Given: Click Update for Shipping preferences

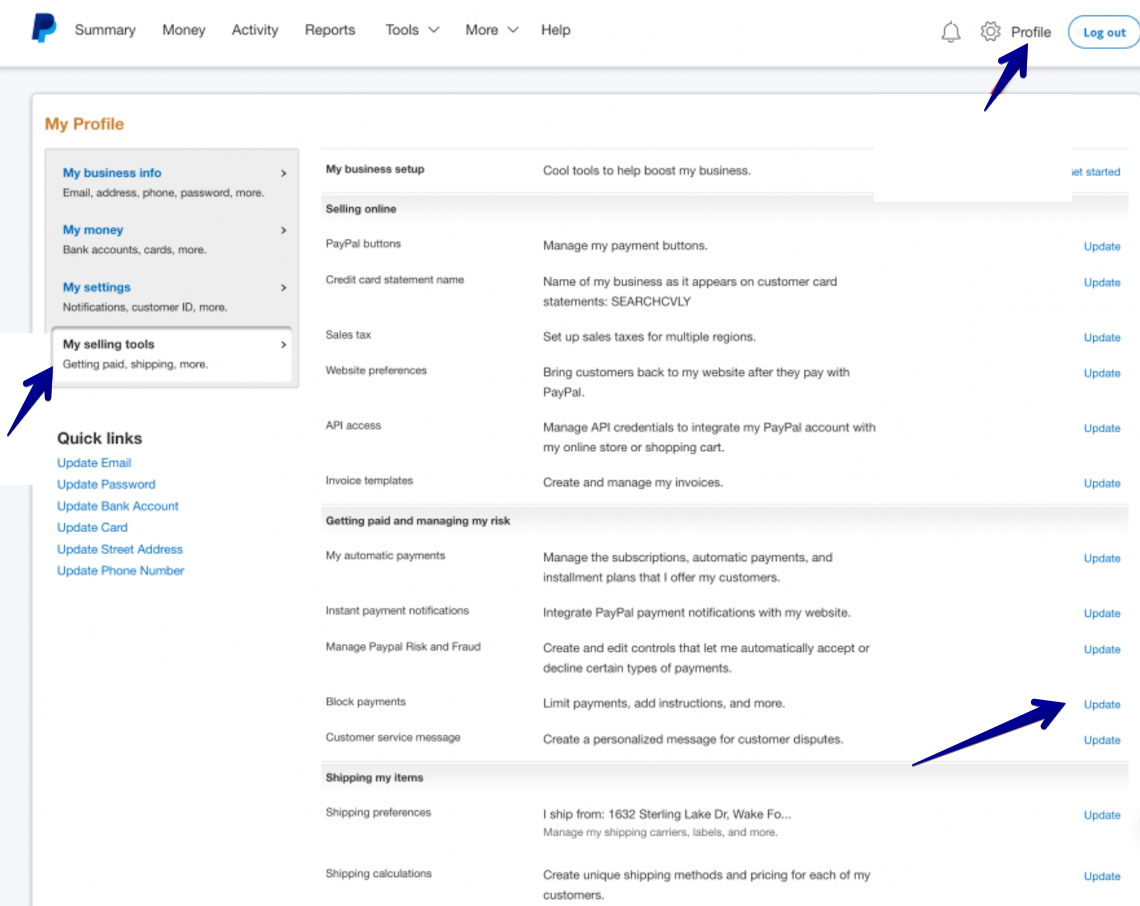Looking at the screenshot, I should [x=1102, y=815].
